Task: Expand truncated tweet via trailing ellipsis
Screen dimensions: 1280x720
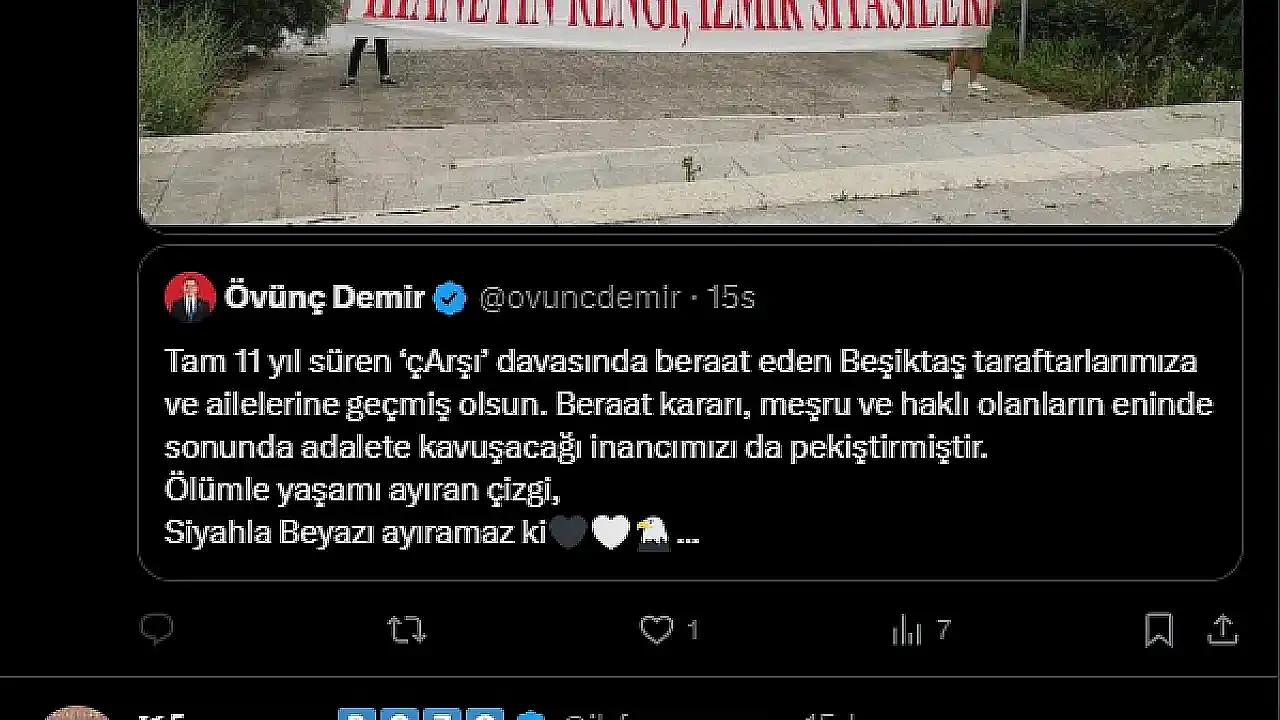Action: (688, 538)
